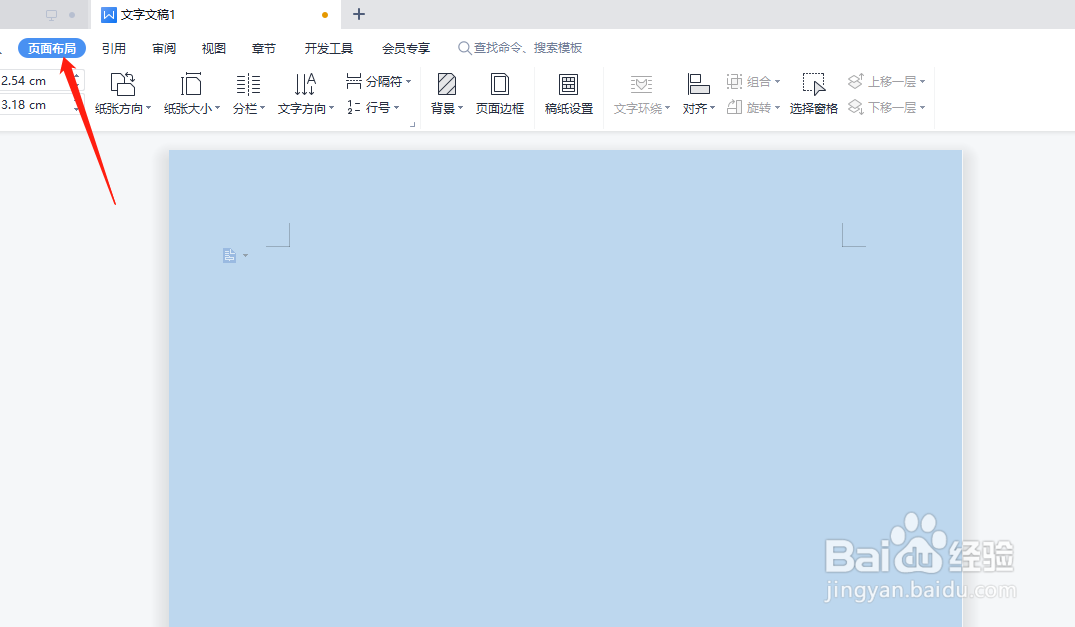Click the monitor icon in the tab bar
The height and width of the screenshot is (627, 1075).
[x=51, y=14]
